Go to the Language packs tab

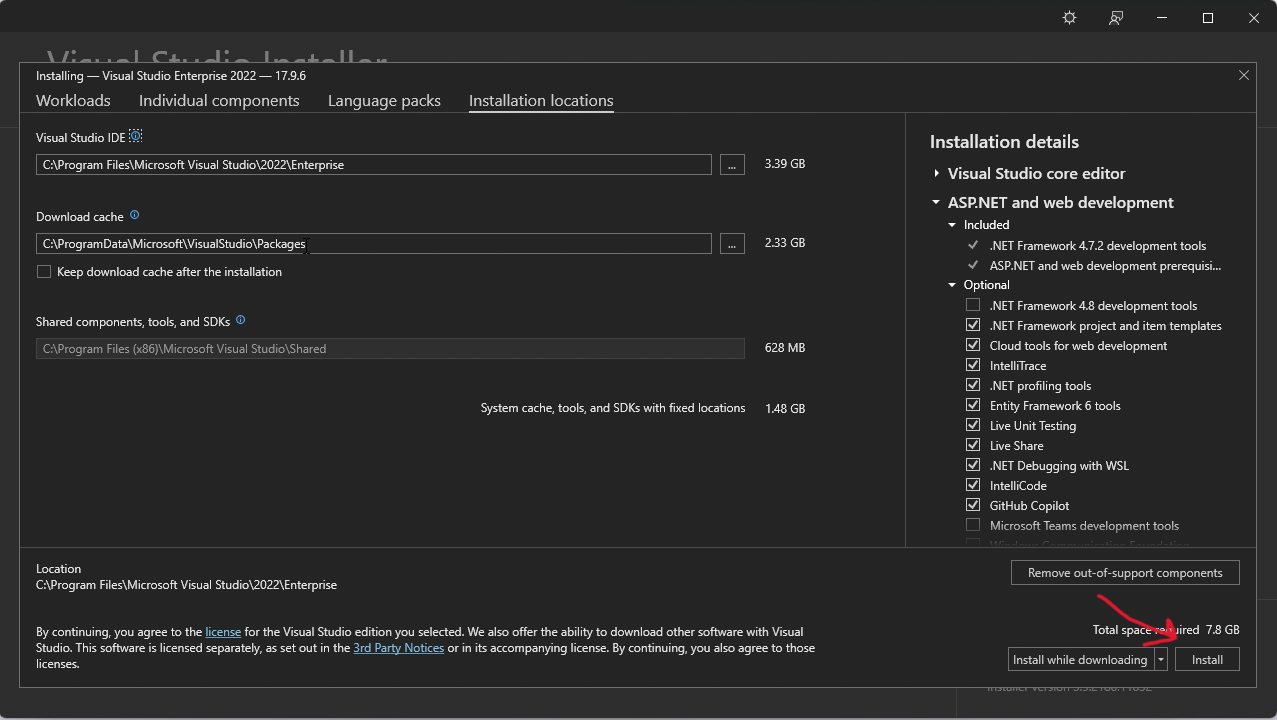click(x=384, y=101)
